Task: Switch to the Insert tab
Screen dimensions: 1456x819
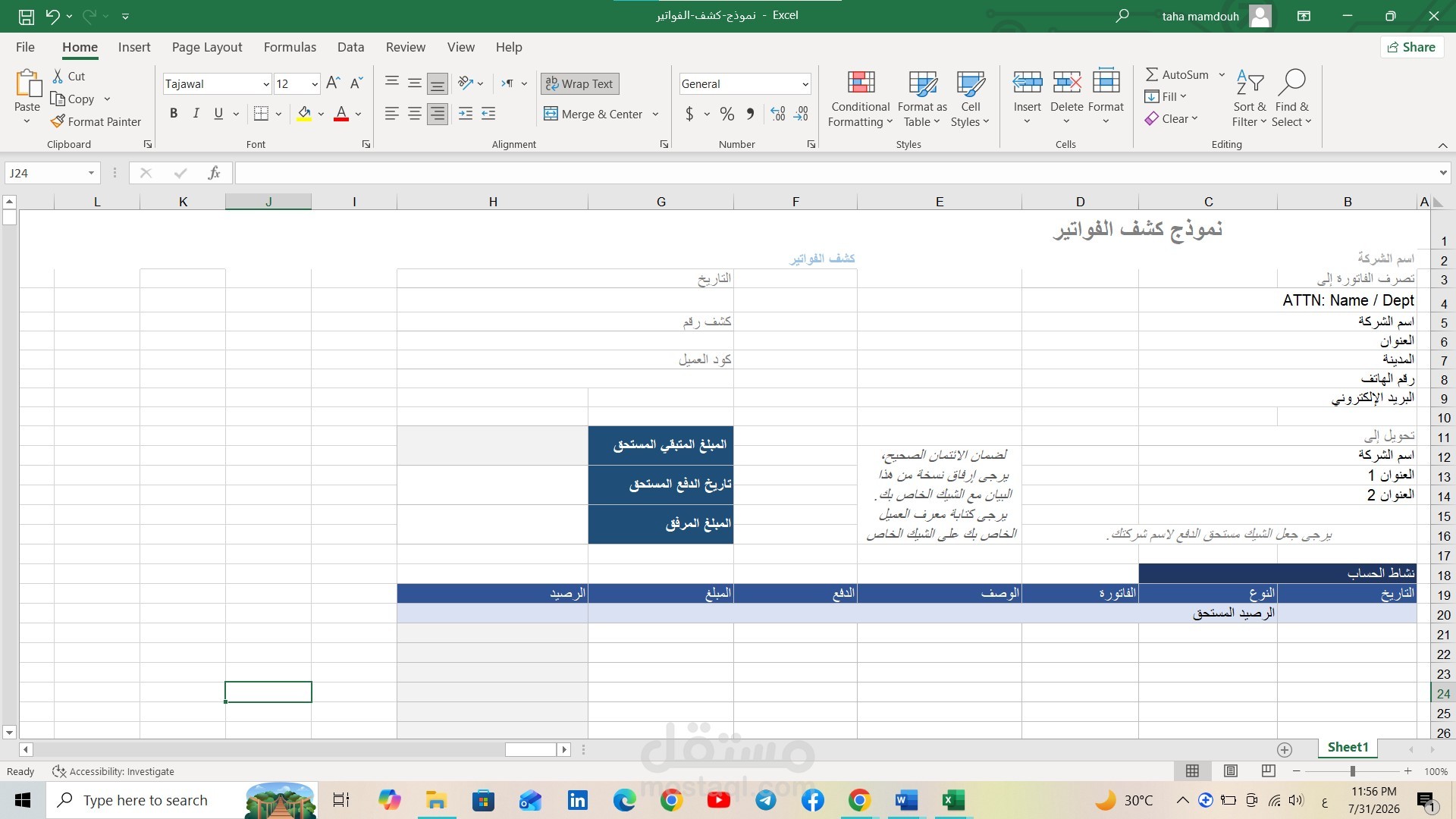Action: tap(134, 47)
